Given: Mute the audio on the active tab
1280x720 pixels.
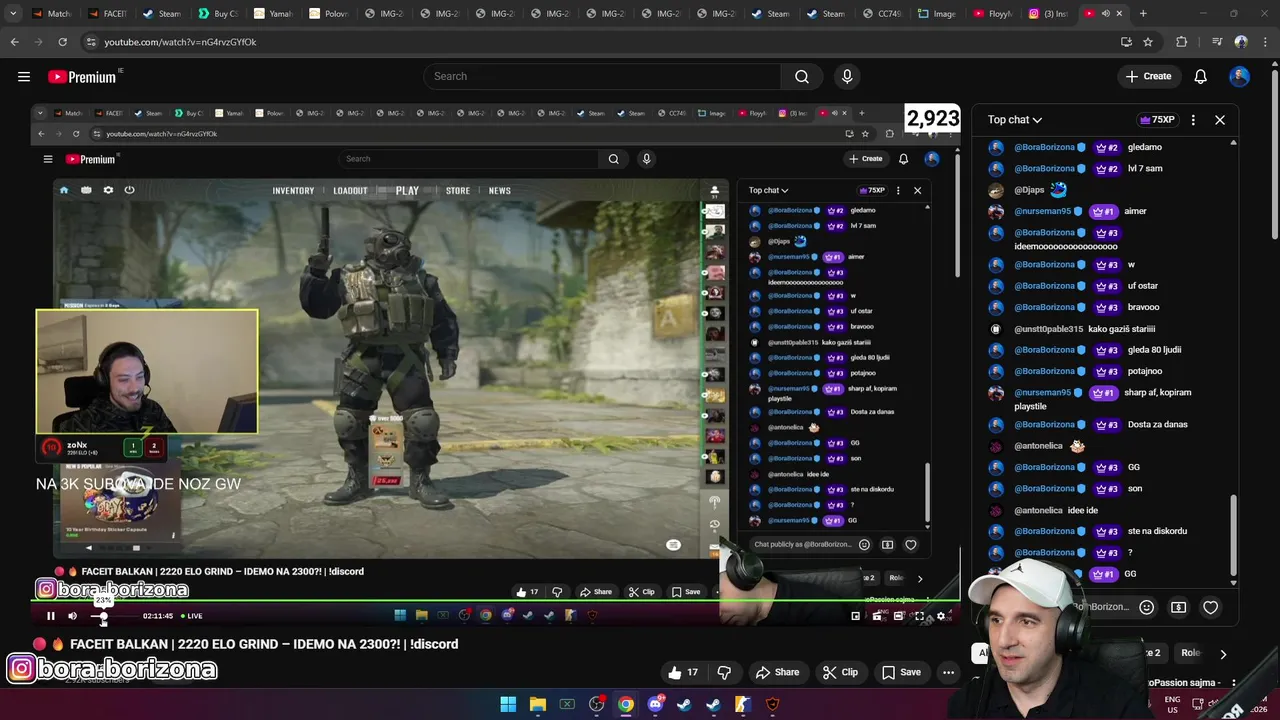Looking at the screenshot, I should 1105,14.
